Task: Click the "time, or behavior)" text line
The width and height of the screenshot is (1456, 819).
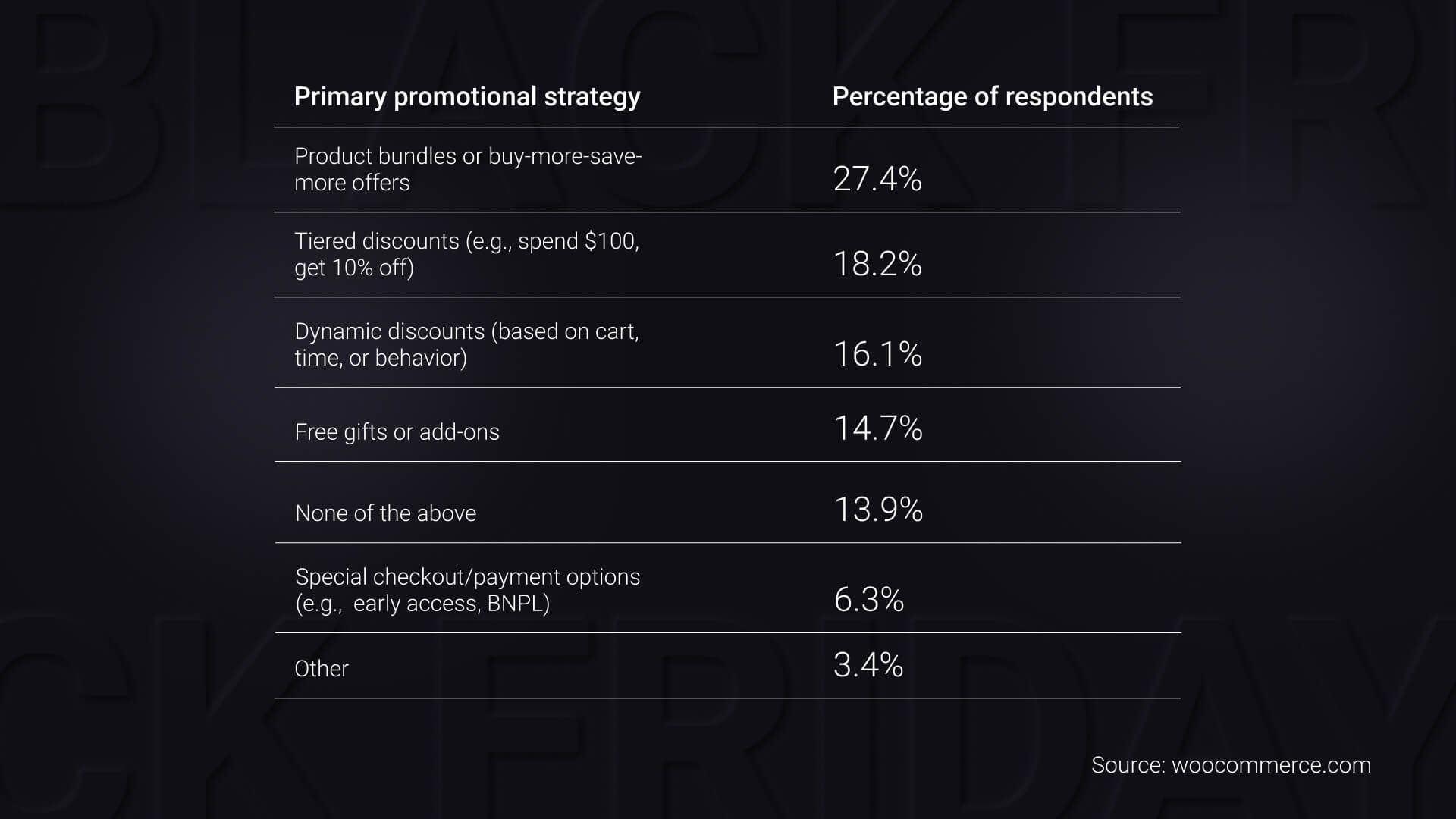Action: tap(381, 358)
